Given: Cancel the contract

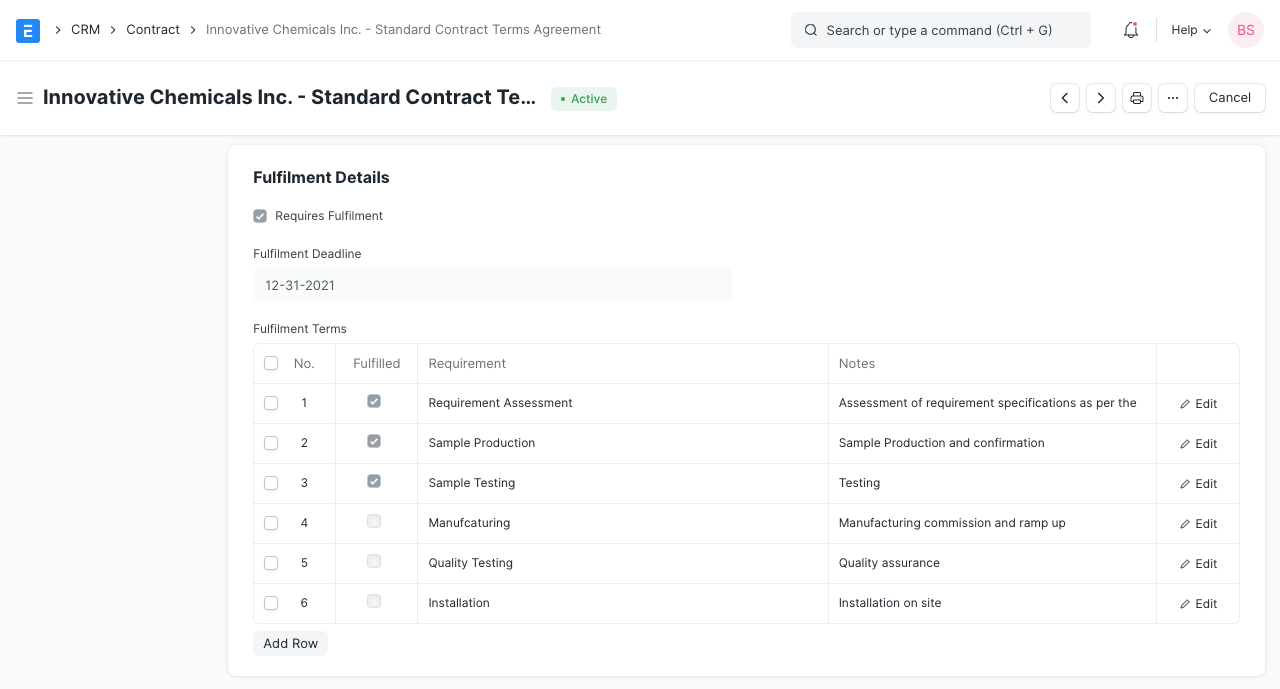Looking at the screenshot, I should pyautogui.click(x=1229, y=97).
